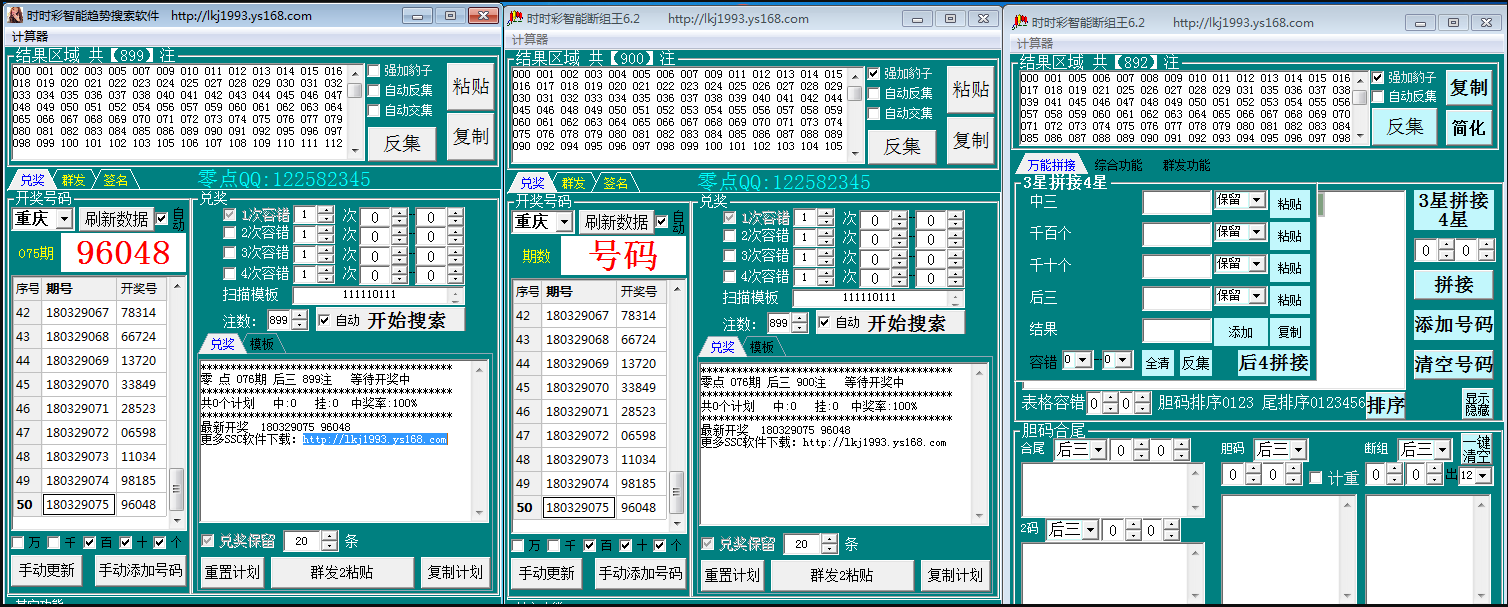Uncheck 强加豹子 in the 892注 window
This screenshot has width=1508, height=607.
(x=1379, y=78)
